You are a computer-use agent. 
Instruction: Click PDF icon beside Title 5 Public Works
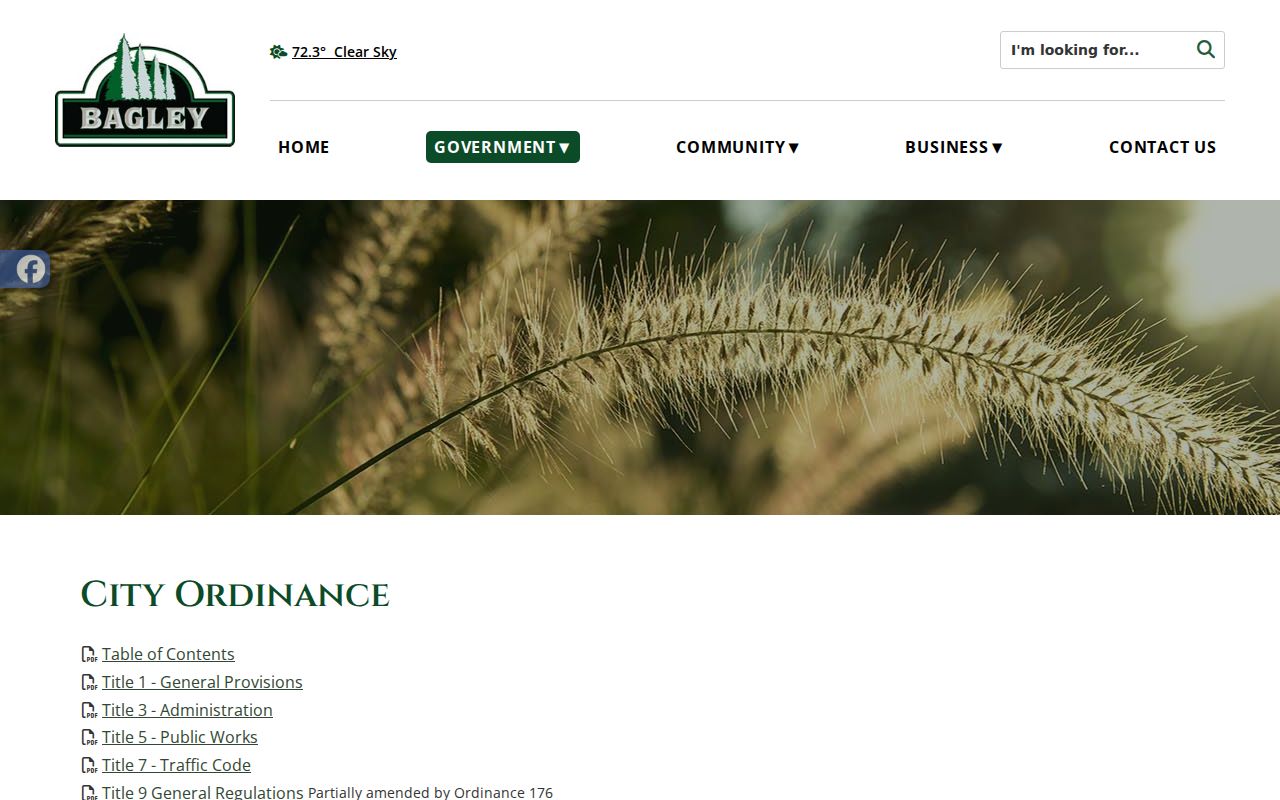pyautogui.click(x=89, y=738)
